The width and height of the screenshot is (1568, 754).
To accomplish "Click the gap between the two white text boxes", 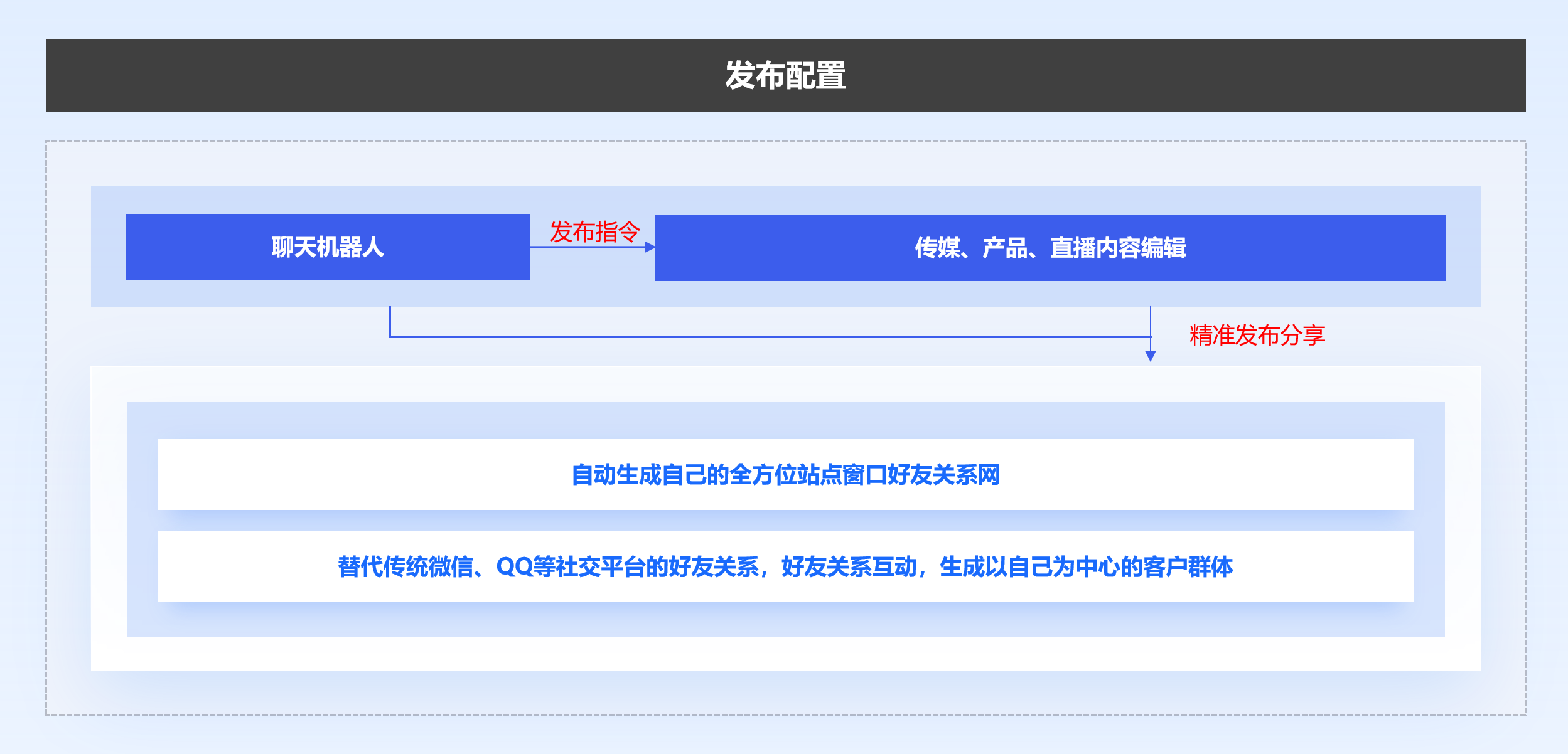I will [785, 521].
